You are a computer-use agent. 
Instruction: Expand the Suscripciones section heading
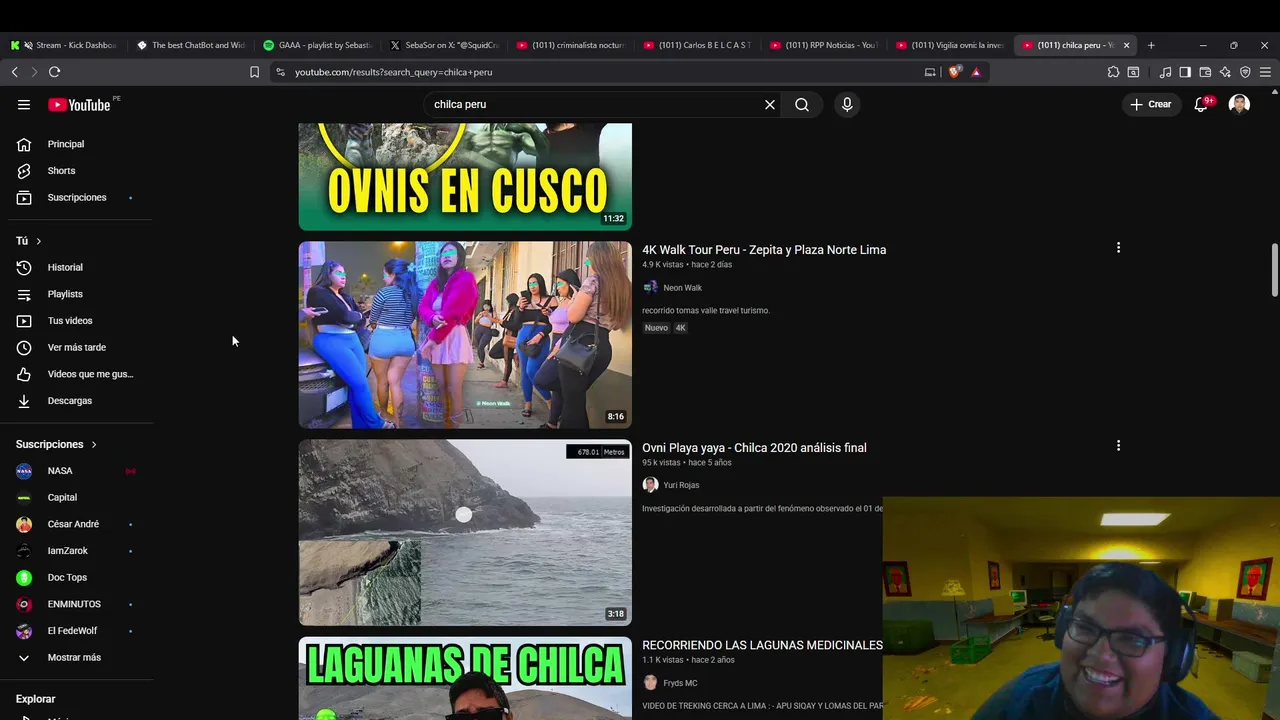(x=56, y=444)
